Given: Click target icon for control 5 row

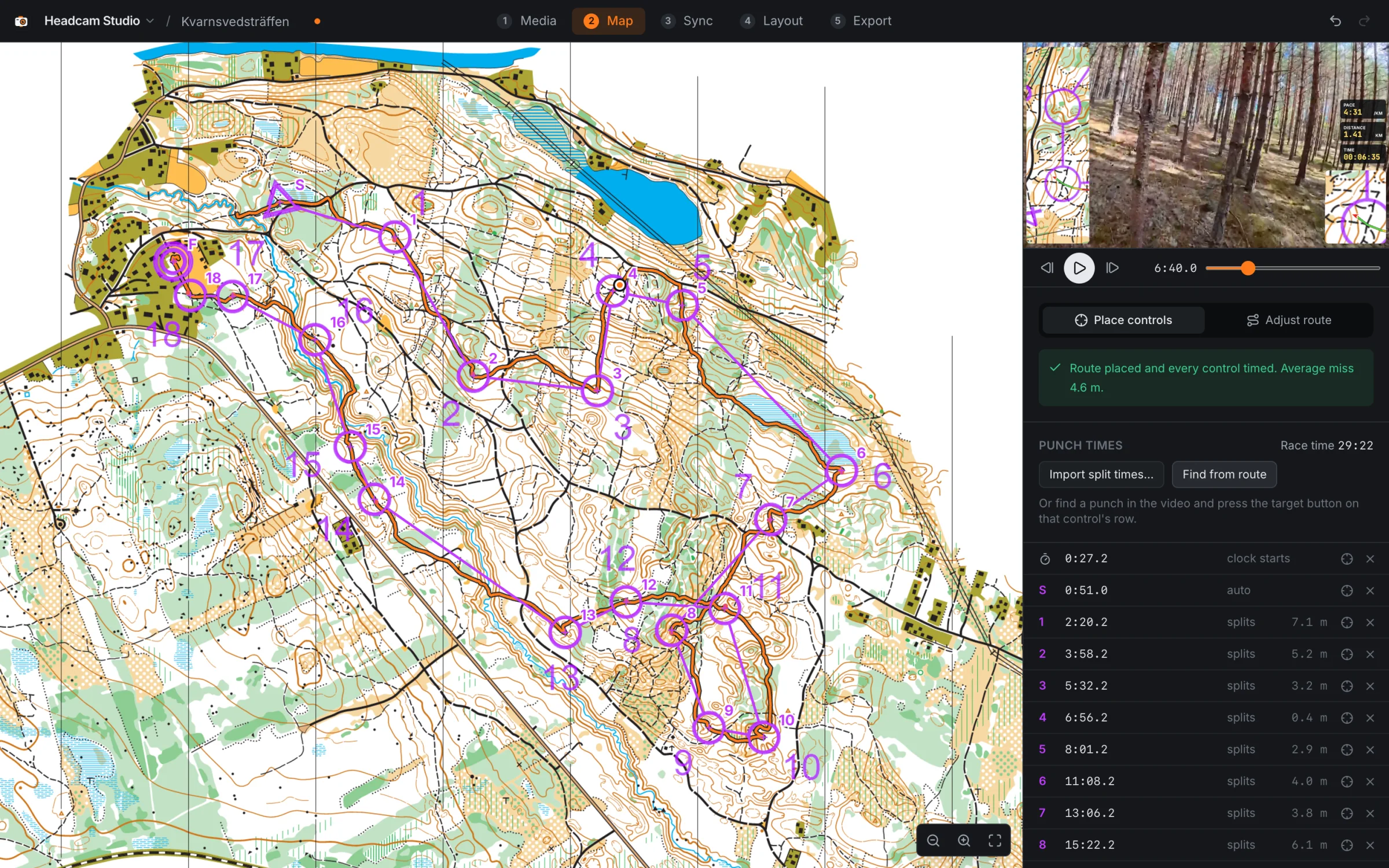Looking at the screenshot, I should (x=1347, y=749).
